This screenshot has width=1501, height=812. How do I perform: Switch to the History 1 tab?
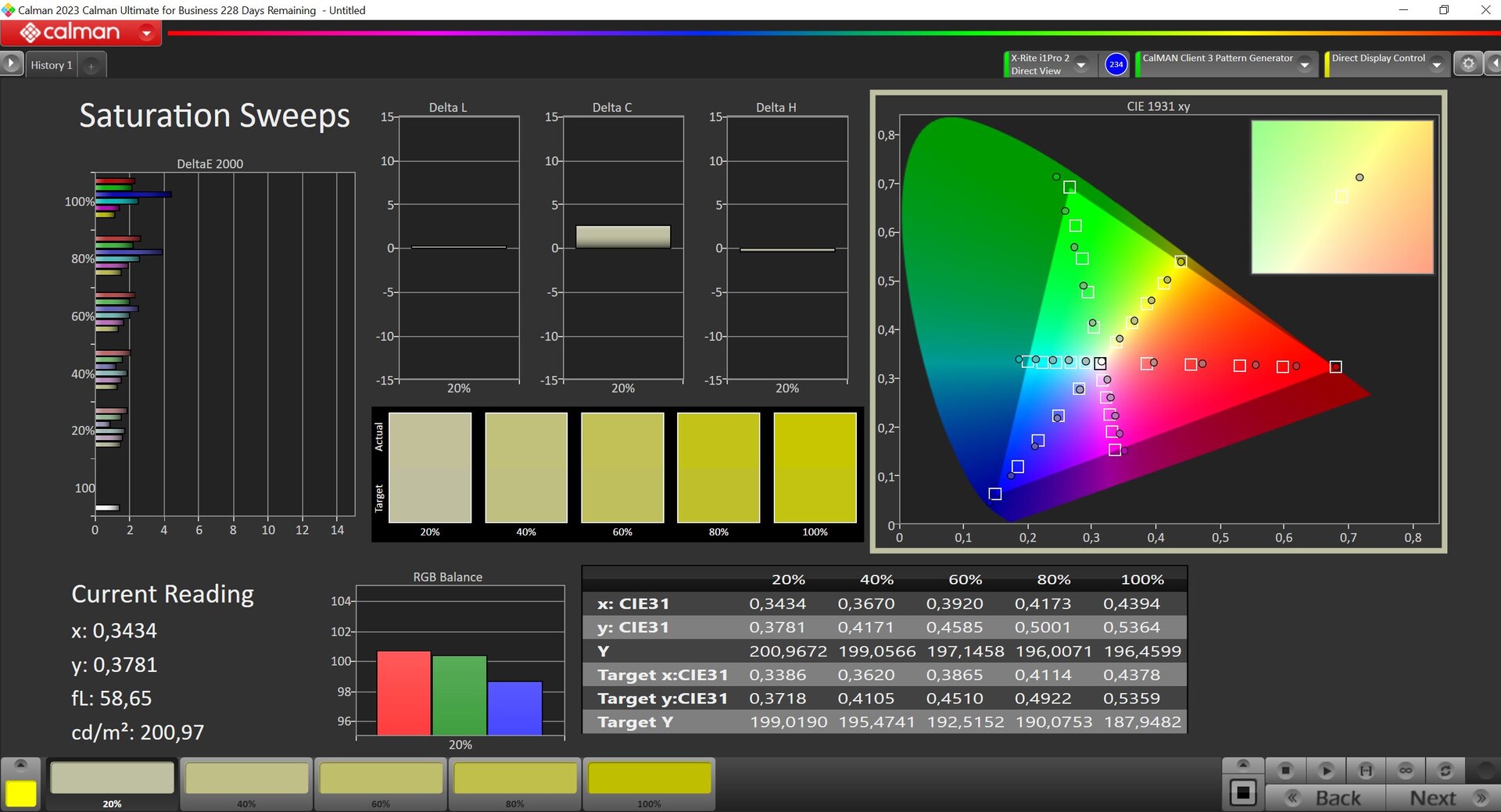click(x=52, y=66)
